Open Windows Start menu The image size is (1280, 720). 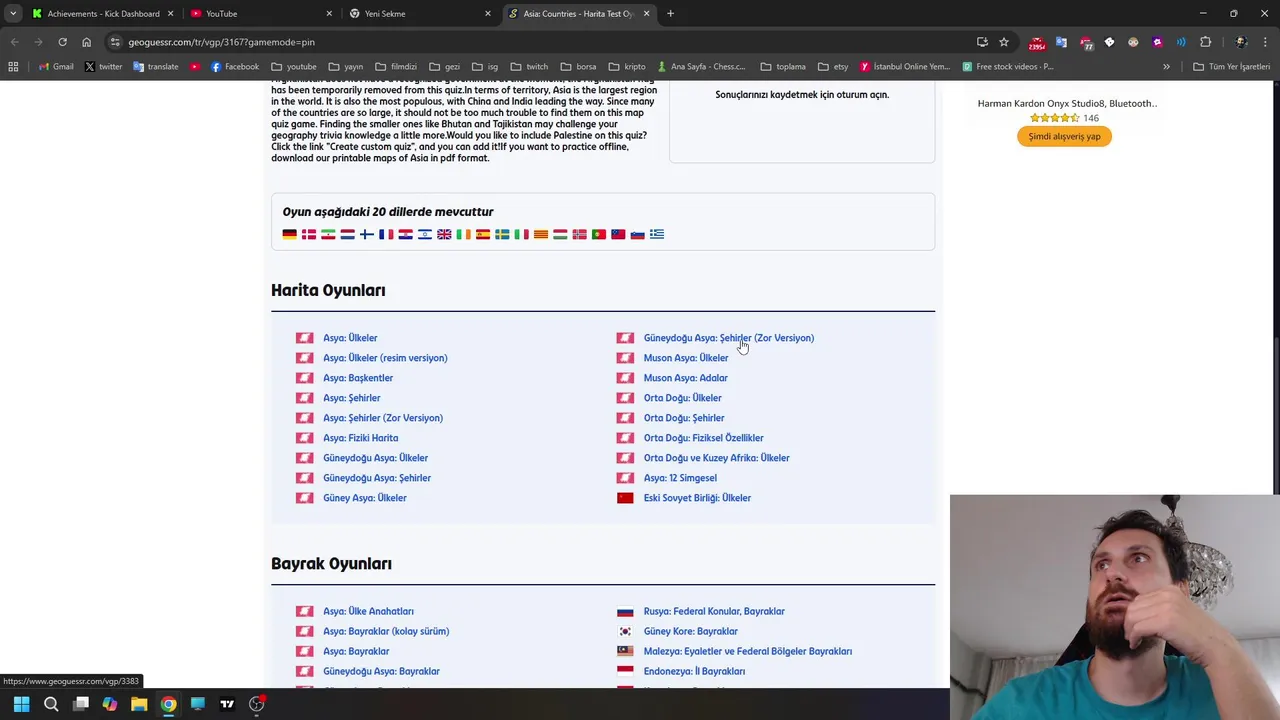21,704
